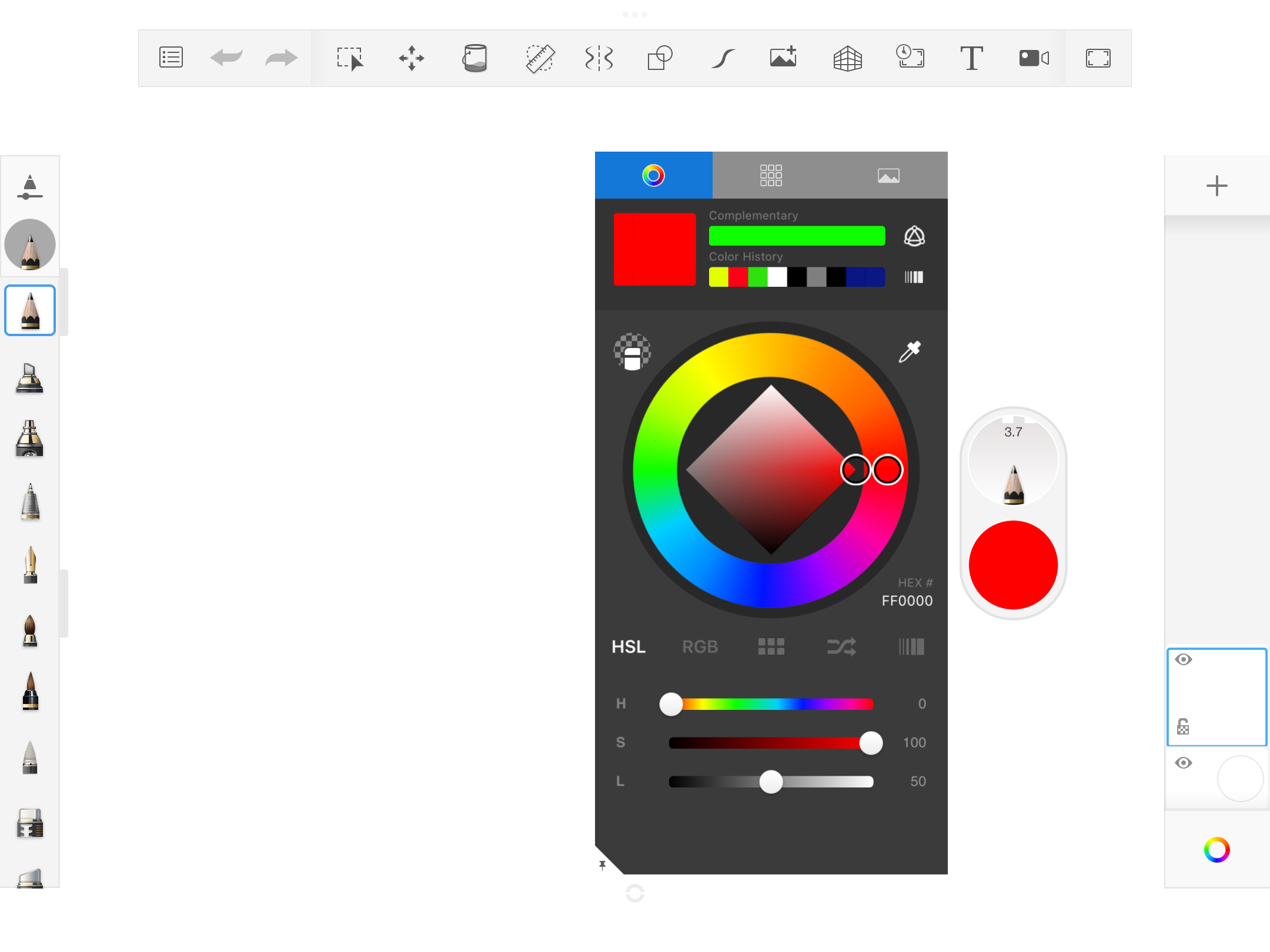Select the Flood Fill bucket tool

click(474, 58)
